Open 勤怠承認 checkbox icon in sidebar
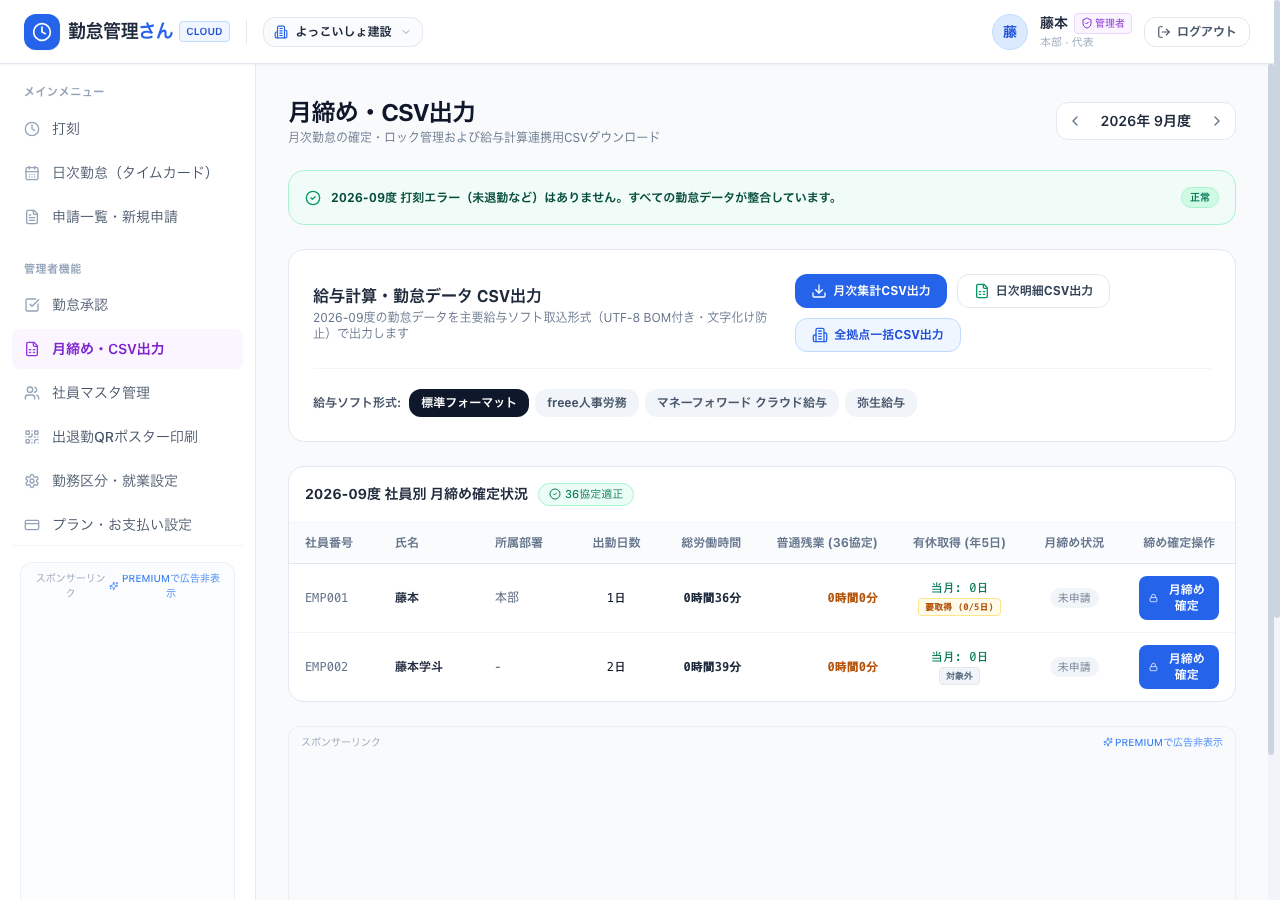1280x900 pixels. (32, 305)
